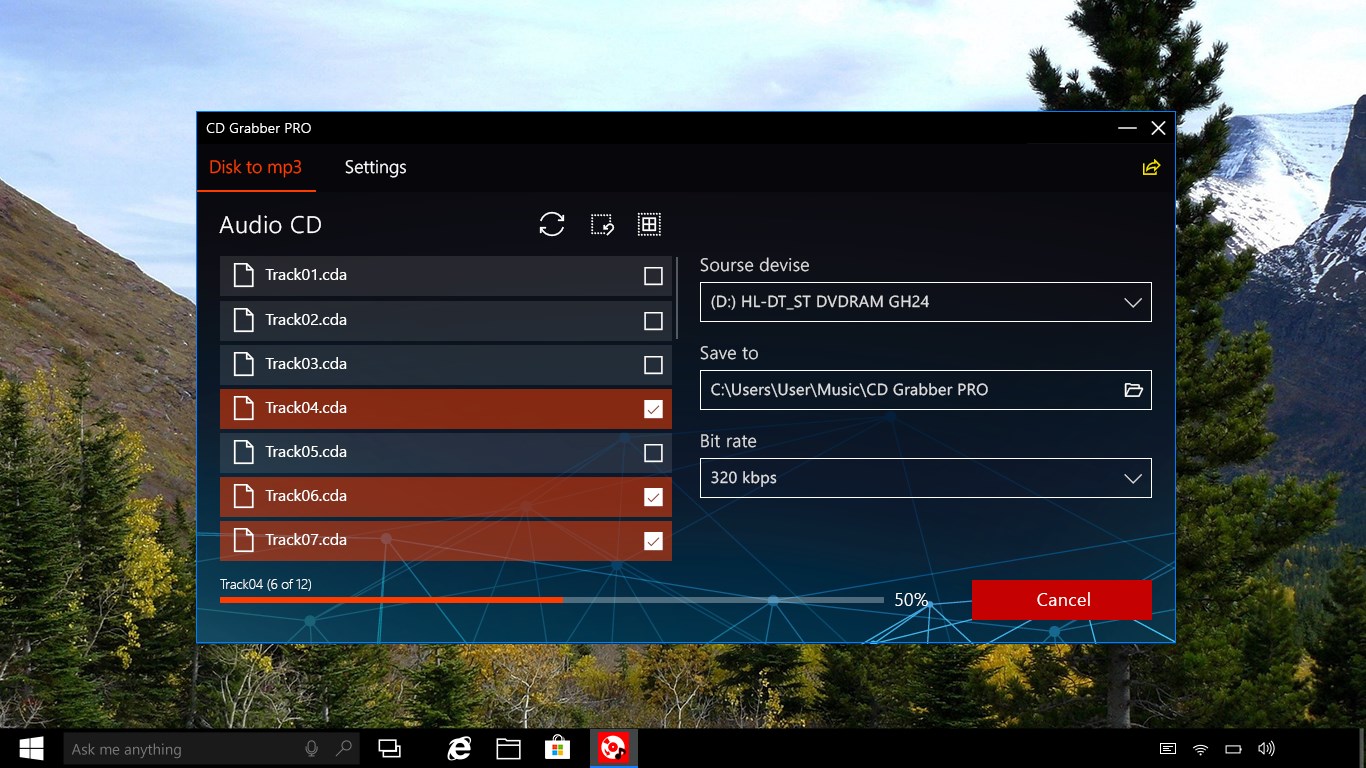Open File Explorer from the taskbar
The width and height of the screenshot is (1366, 768).
(508, 748)
